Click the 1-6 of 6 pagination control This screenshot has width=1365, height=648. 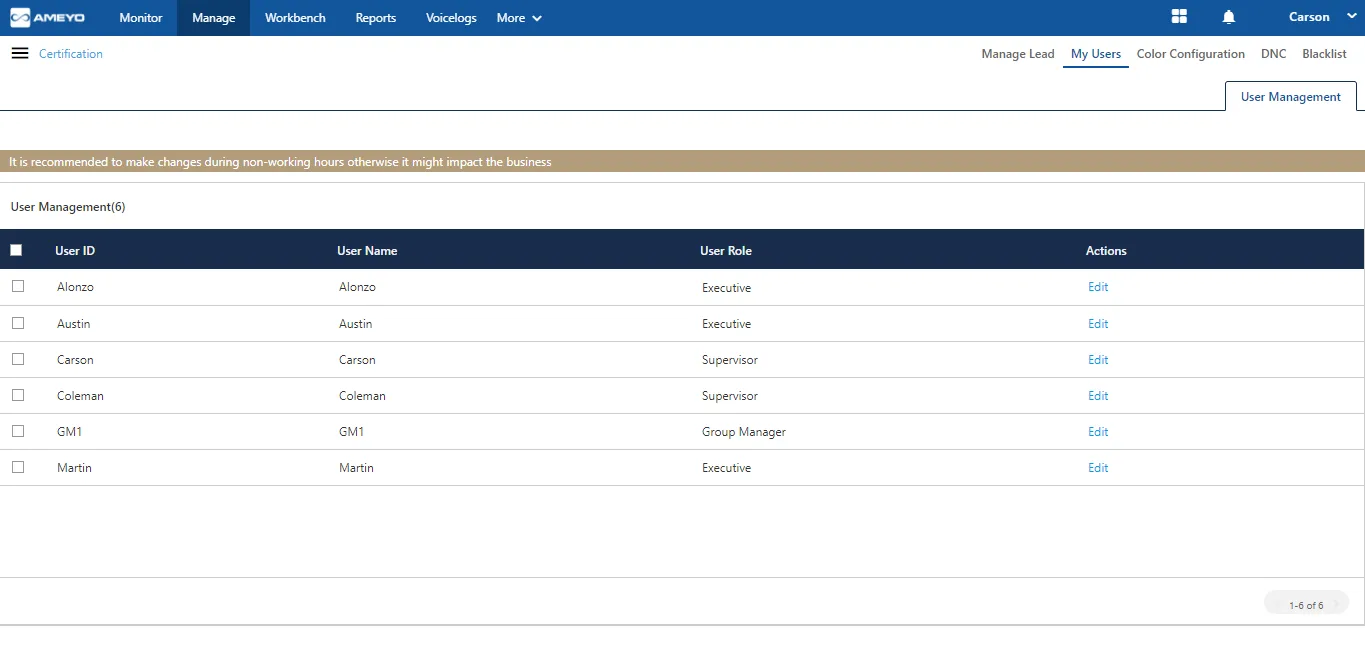click(1306, 605)
